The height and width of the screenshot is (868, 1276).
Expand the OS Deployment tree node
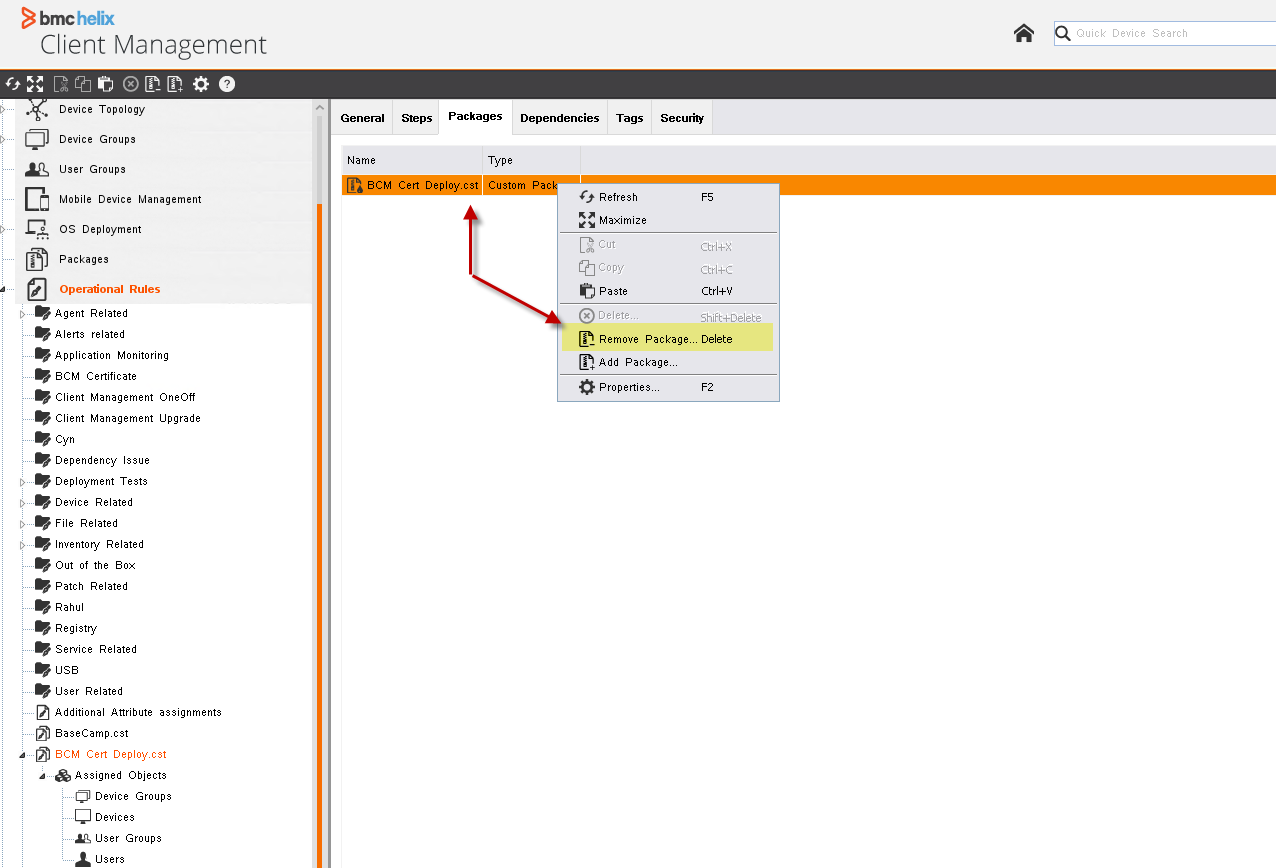tap(3, 229)
